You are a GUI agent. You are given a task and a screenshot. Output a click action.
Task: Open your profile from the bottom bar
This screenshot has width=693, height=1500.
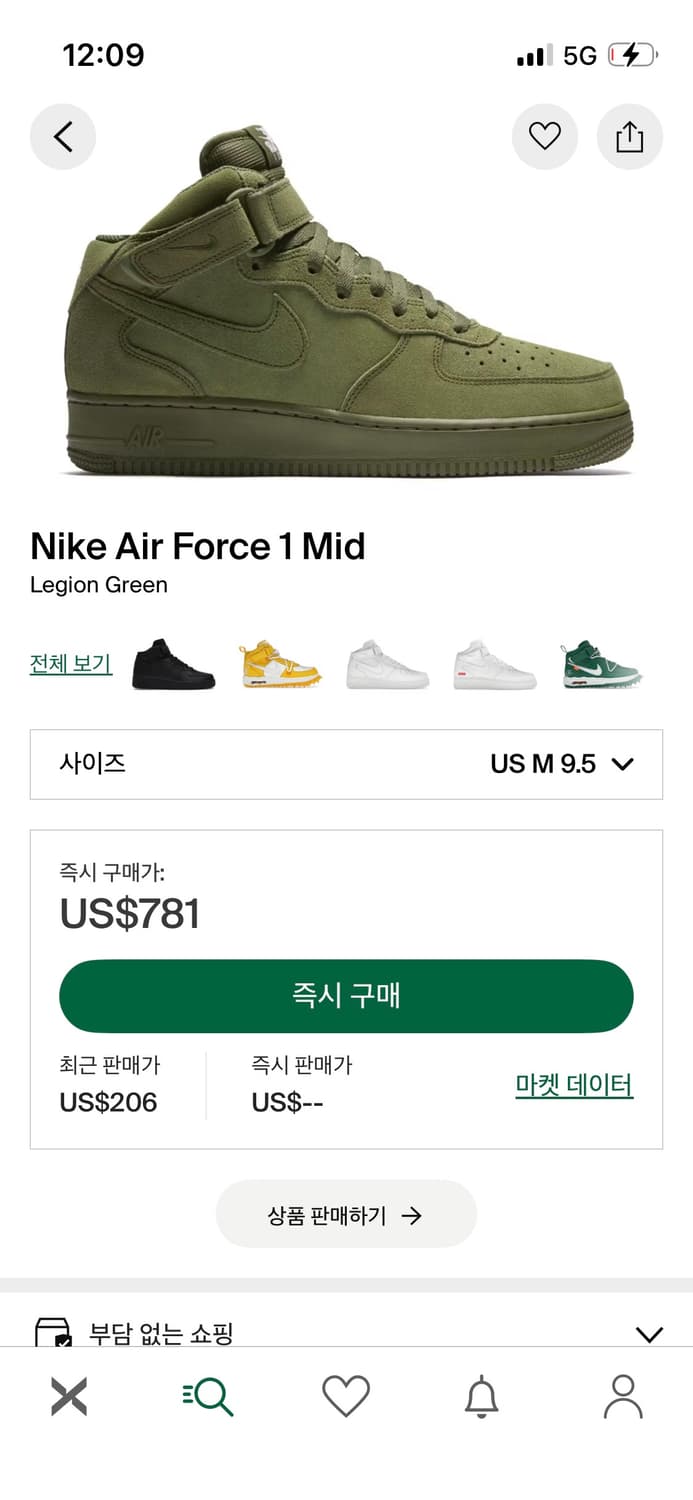pos(623,1396)
